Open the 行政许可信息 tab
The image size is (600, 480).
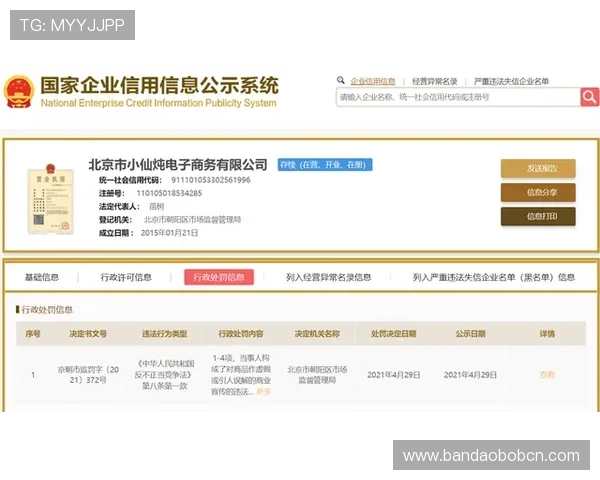(x=126, y=277)
